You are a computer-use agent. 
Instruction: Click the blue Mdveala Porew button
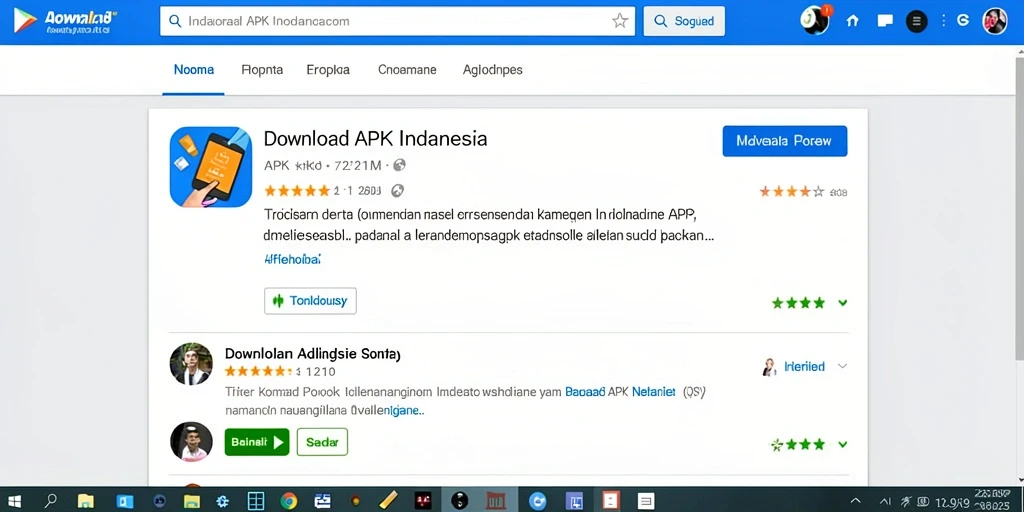point(784,141)
